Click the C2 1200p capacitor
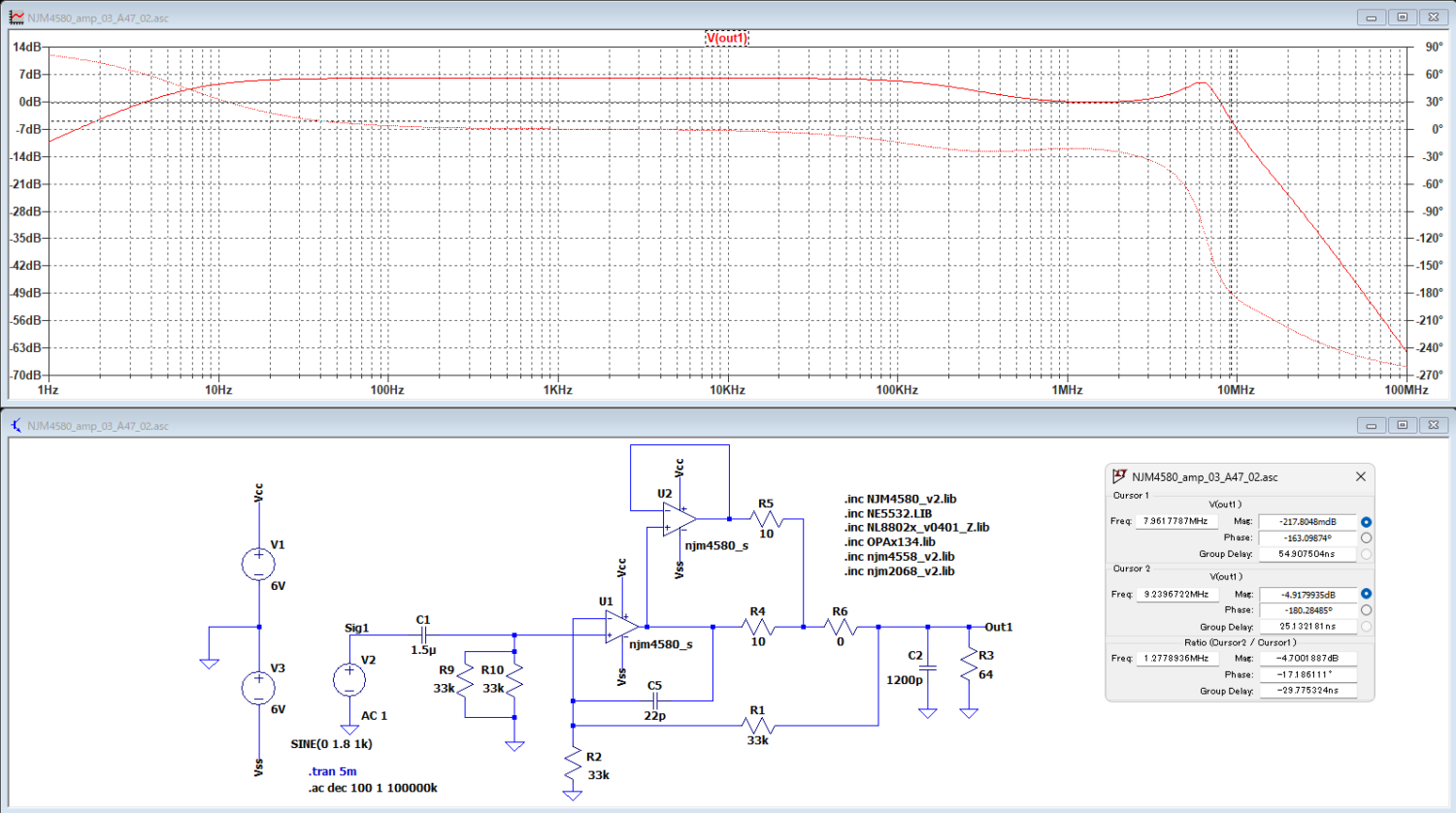Screen dimensions: 1456x813 click(928, 667)
